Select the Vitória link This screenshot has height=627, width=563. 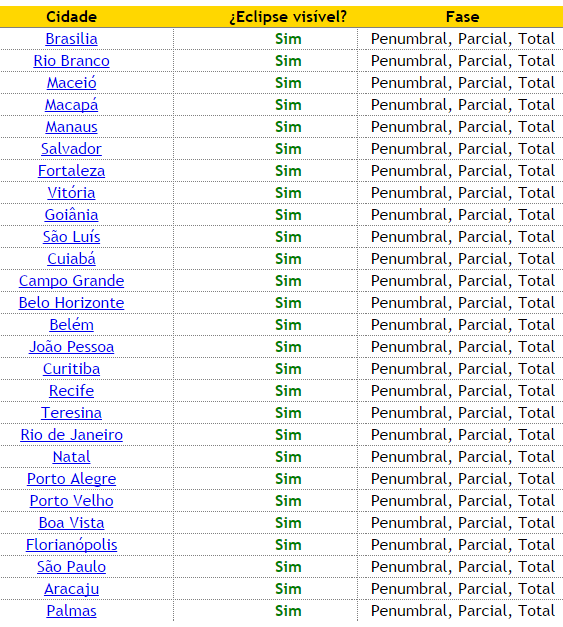pos(71,193)
